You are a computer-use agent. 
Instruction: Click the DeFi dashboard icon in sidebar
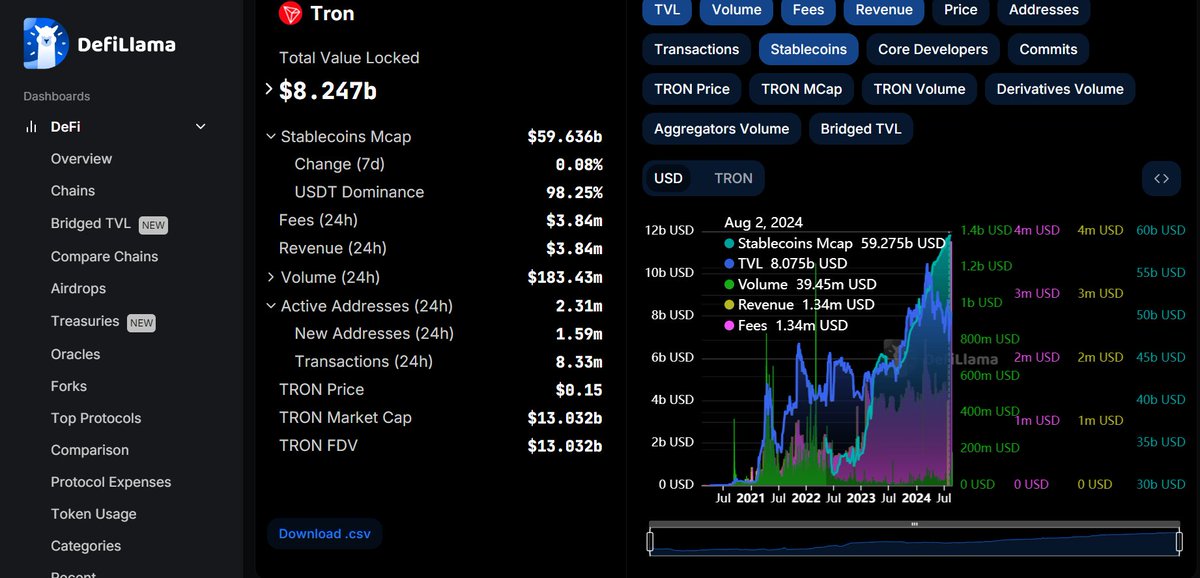31,127
